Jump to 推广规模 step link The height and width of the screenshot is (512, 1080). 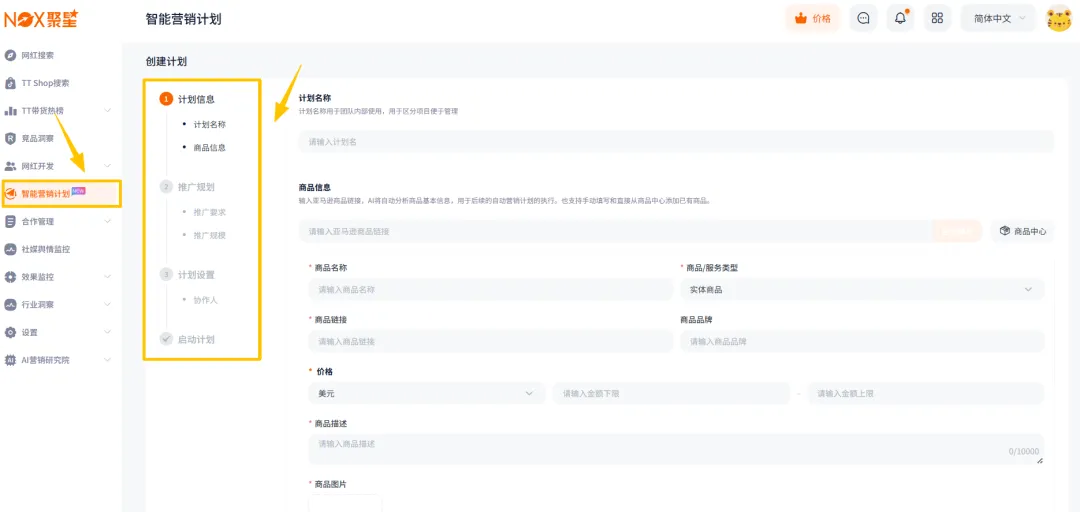(x=209, y=236)
